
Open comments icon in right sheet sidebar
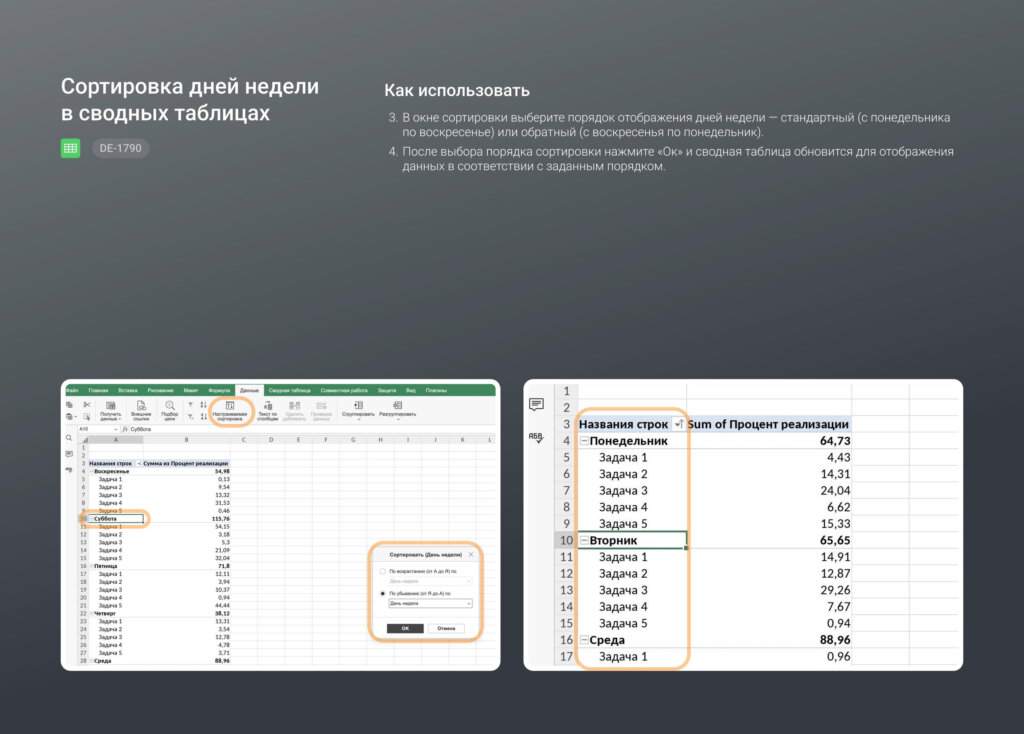coord(536,404)
